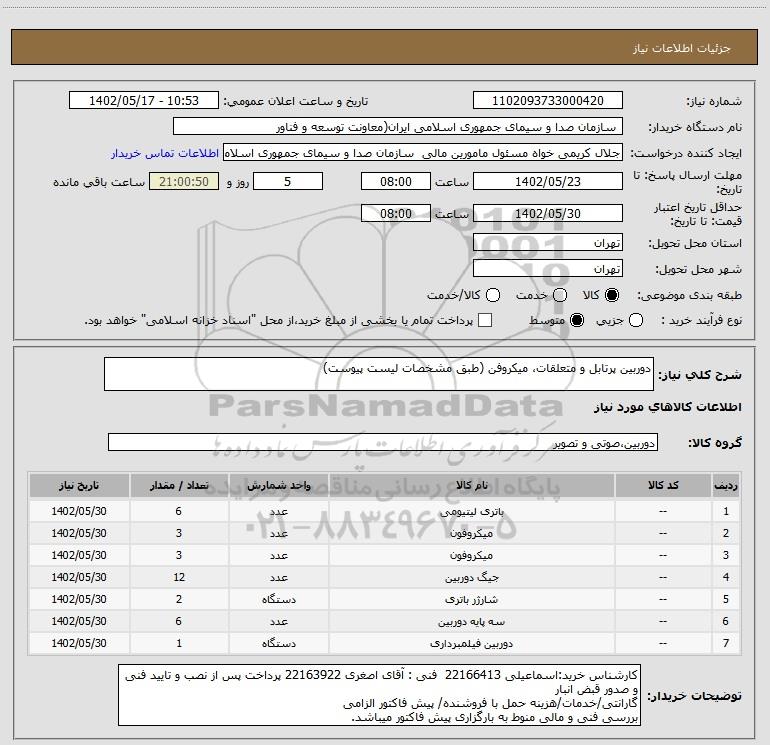Select میکروفون in row 3

point(471,555)
